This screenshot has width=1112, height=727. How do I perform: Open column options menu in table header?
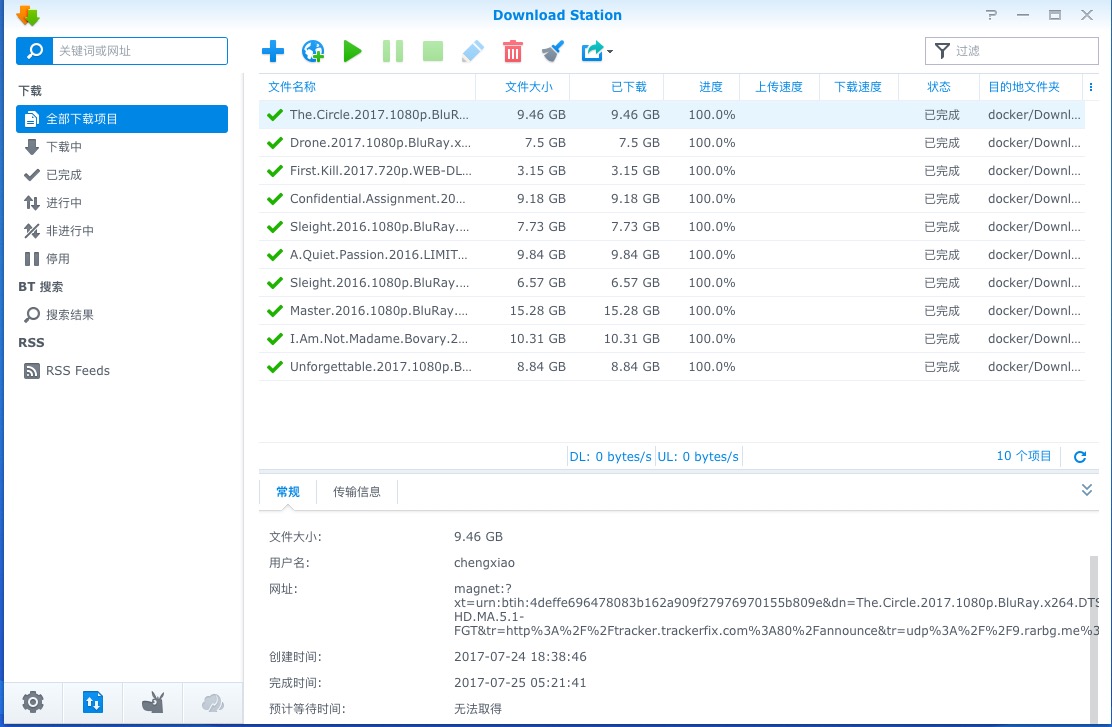(1091, 87)
